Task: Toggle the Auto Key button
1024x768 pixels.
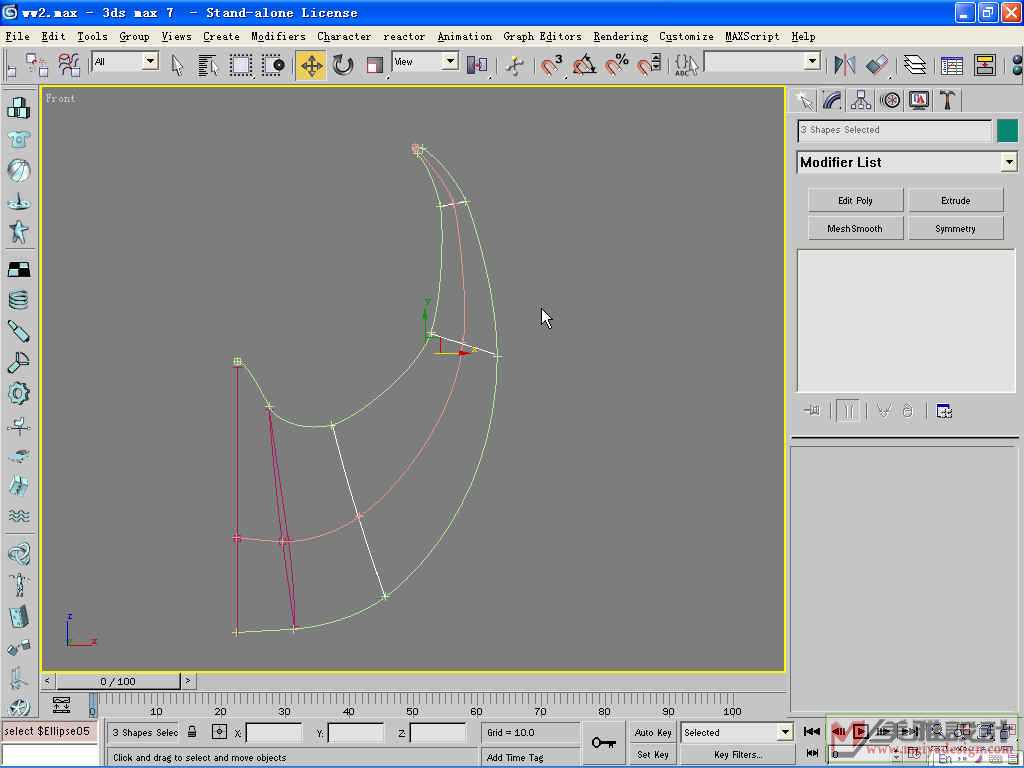Action: click(x=653, y=732)
